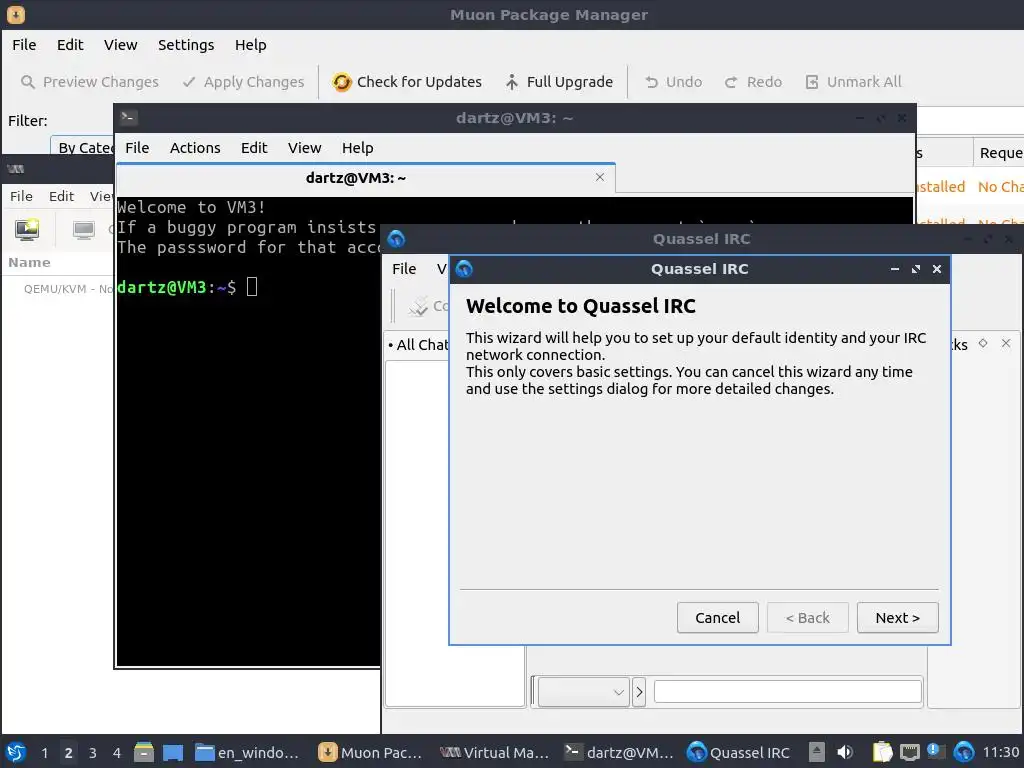
Task: Switch to Muon Package Manager taskbar entry
Action: (x=371, y=752)
